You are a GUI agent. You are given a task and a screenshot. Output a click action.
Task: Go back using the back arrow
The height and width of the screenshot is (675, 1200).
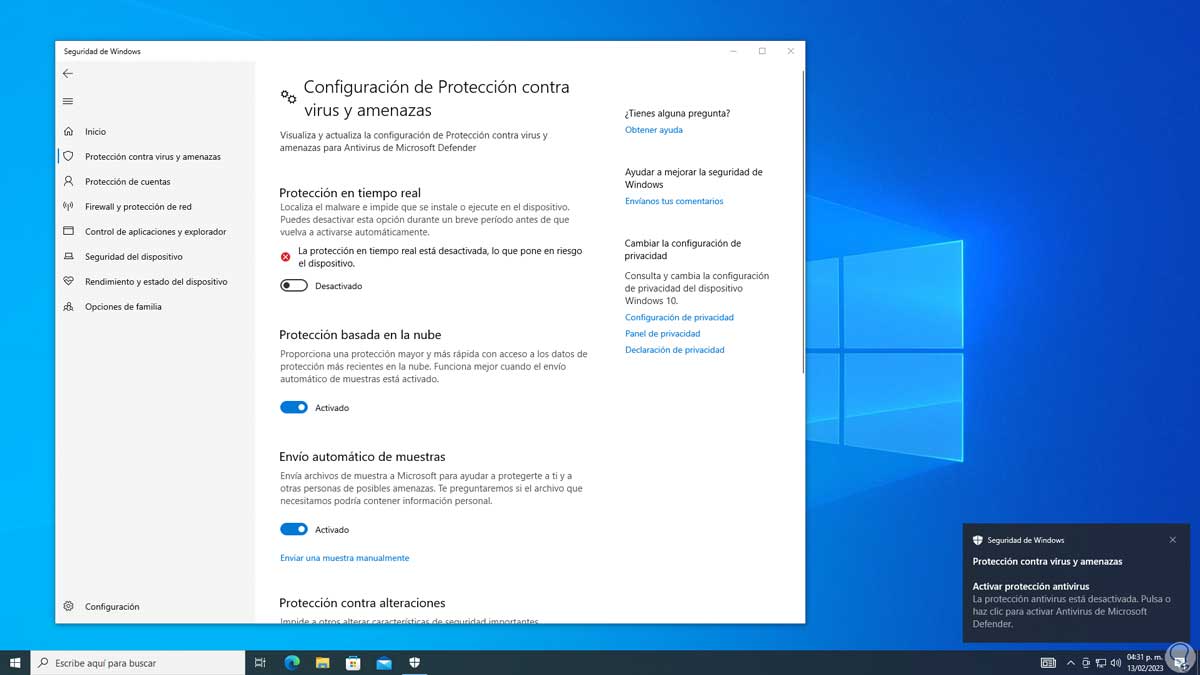pyautogui.click(x=68, y=74)
